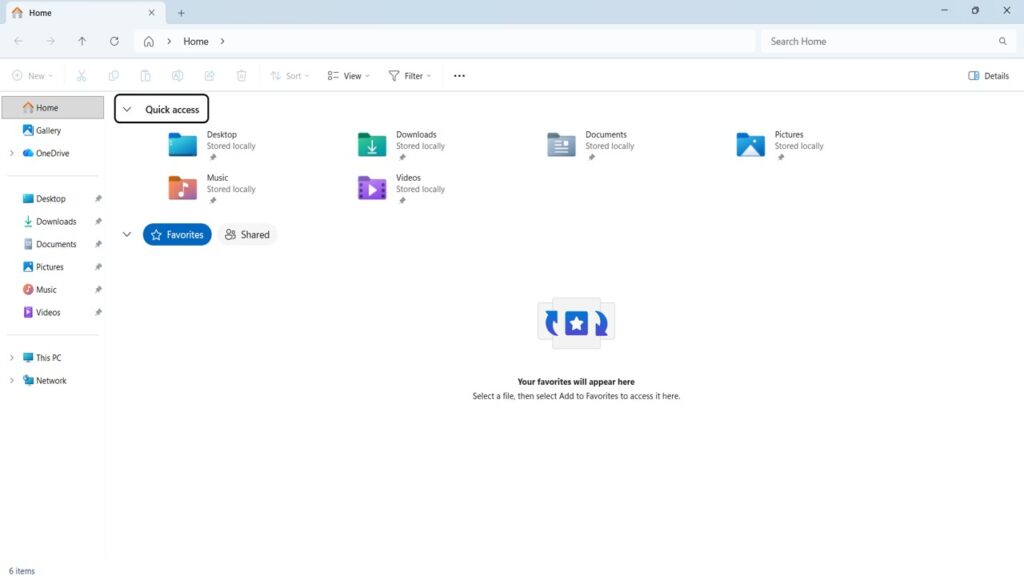The height and width of the screenshot is (576, 1024).
Task: Expand the This PC tree node
Action: (x=12, y=358)
